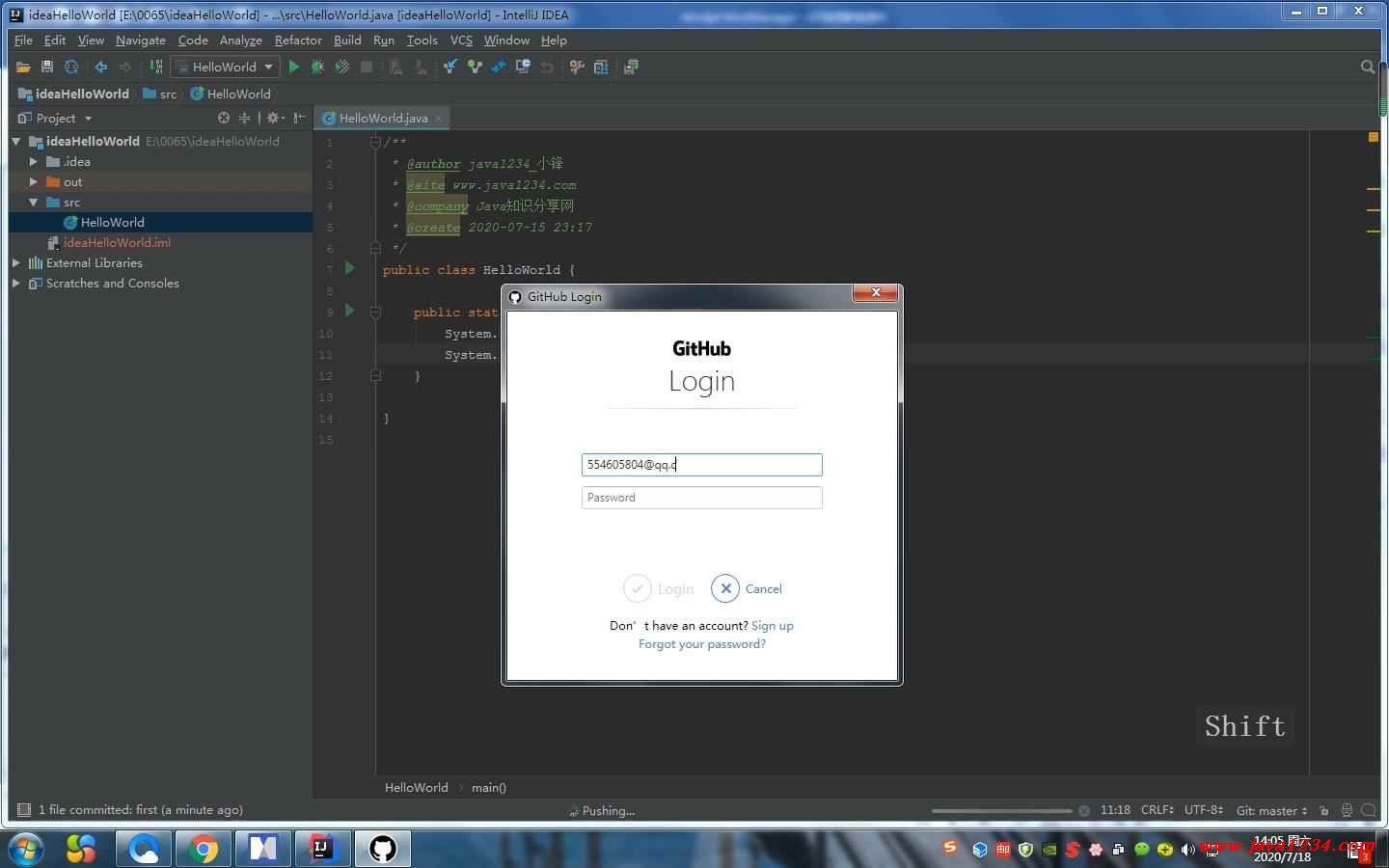
Task: Open GitHub Desktop taskbar icon
Action: [x=383, y=849]
